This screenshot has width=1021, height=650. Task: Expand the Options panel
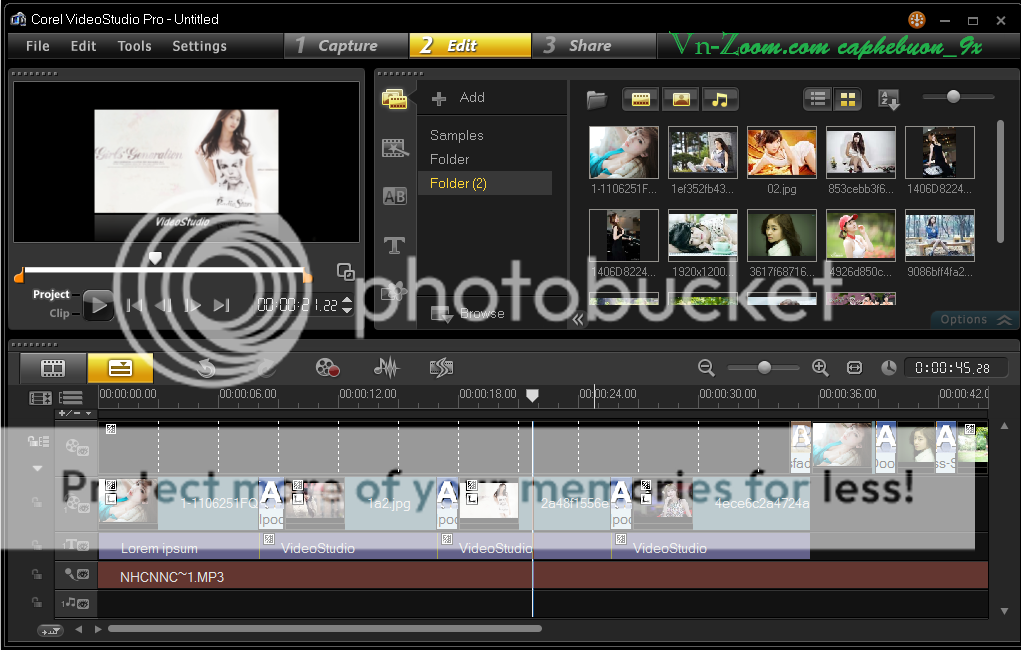click(x=975, y=319)
